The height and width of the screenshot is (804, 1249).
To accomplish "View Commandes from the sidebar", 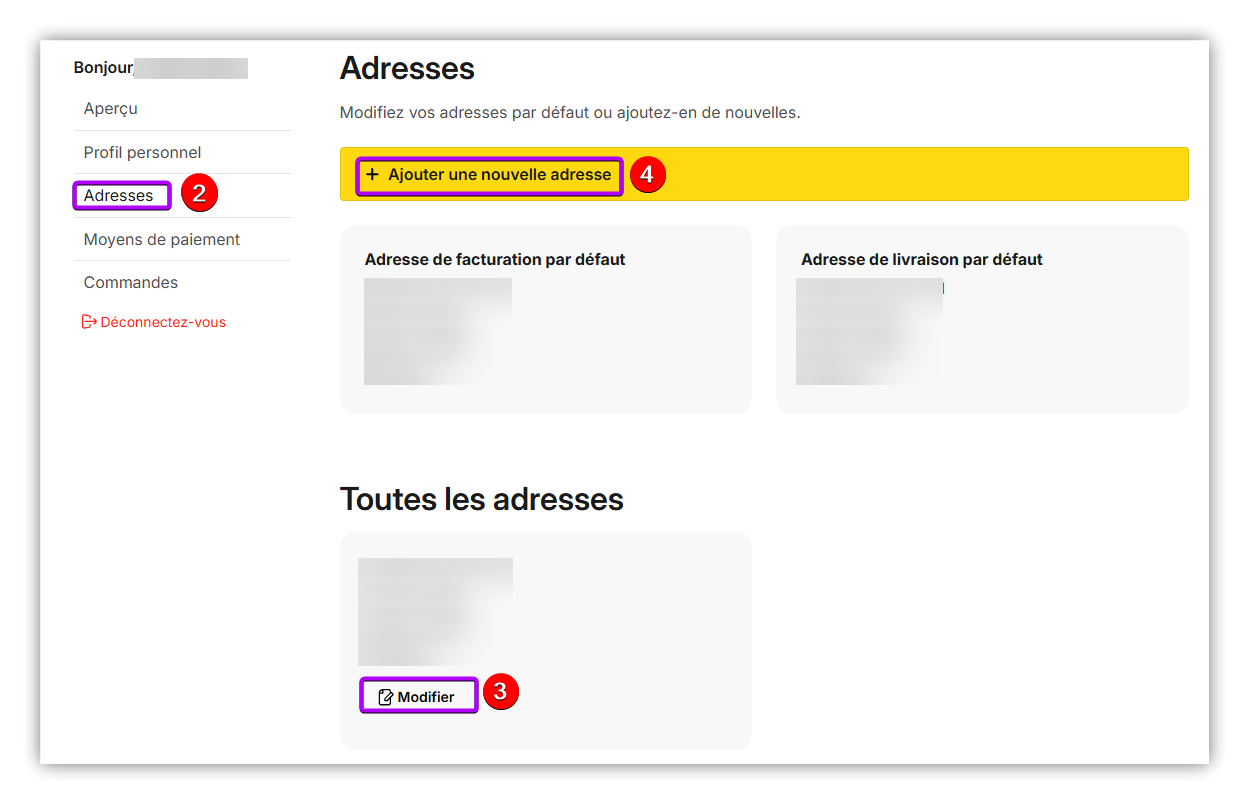I will (x=131, y=283).
